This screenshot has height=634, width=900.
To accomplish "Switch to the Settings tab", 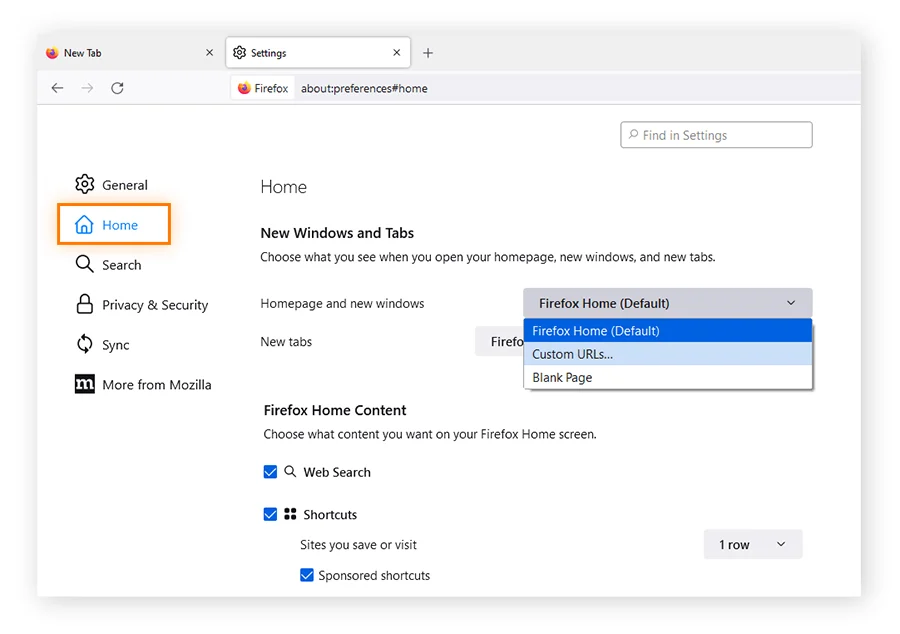I will [x=318, y=53].
